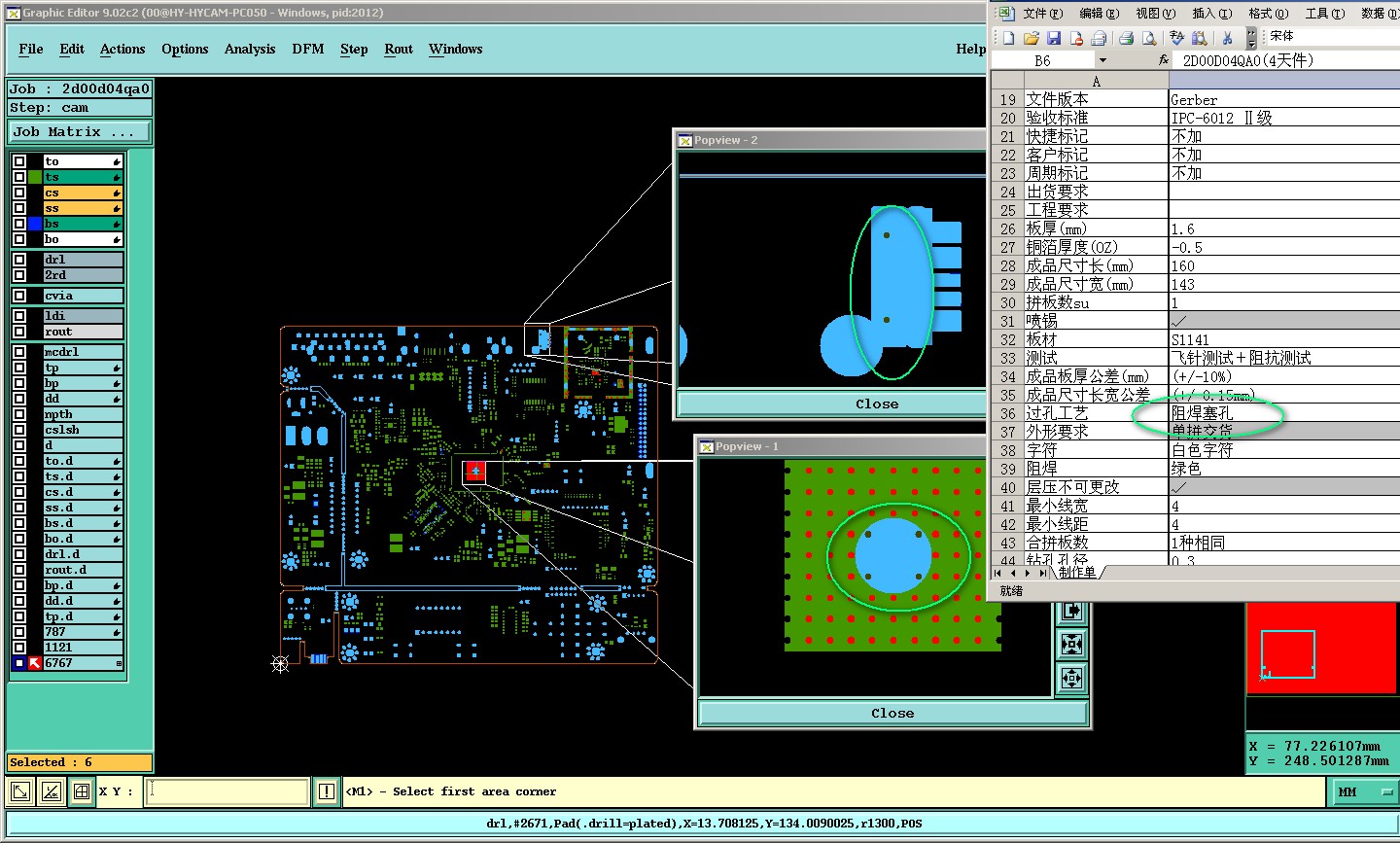The image size is (1400, 843).
Task: Click the Permission icon in Excel toolbar
Action: (x=1076, y=38)
